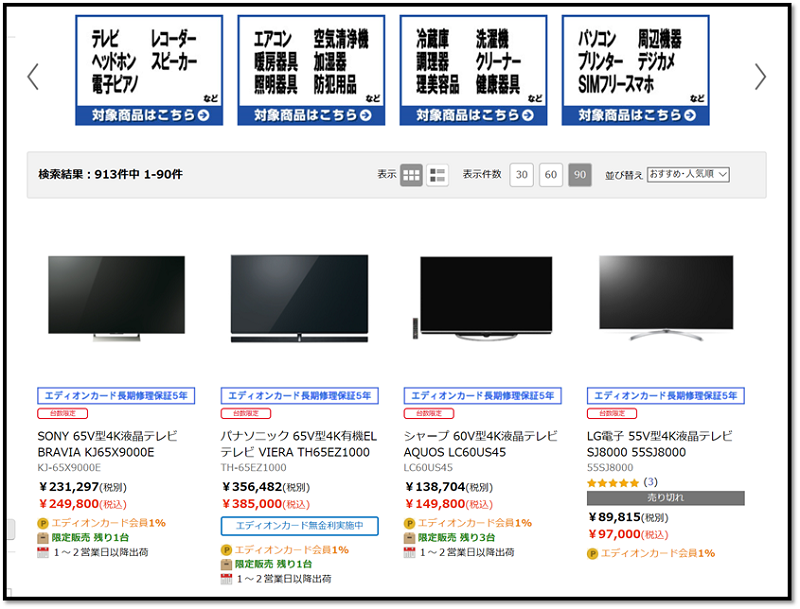The width and height of the screenshot is (800, 609).
Task: Click the calendar icon for Panasonic shipping date
Action: pos(226,579)
